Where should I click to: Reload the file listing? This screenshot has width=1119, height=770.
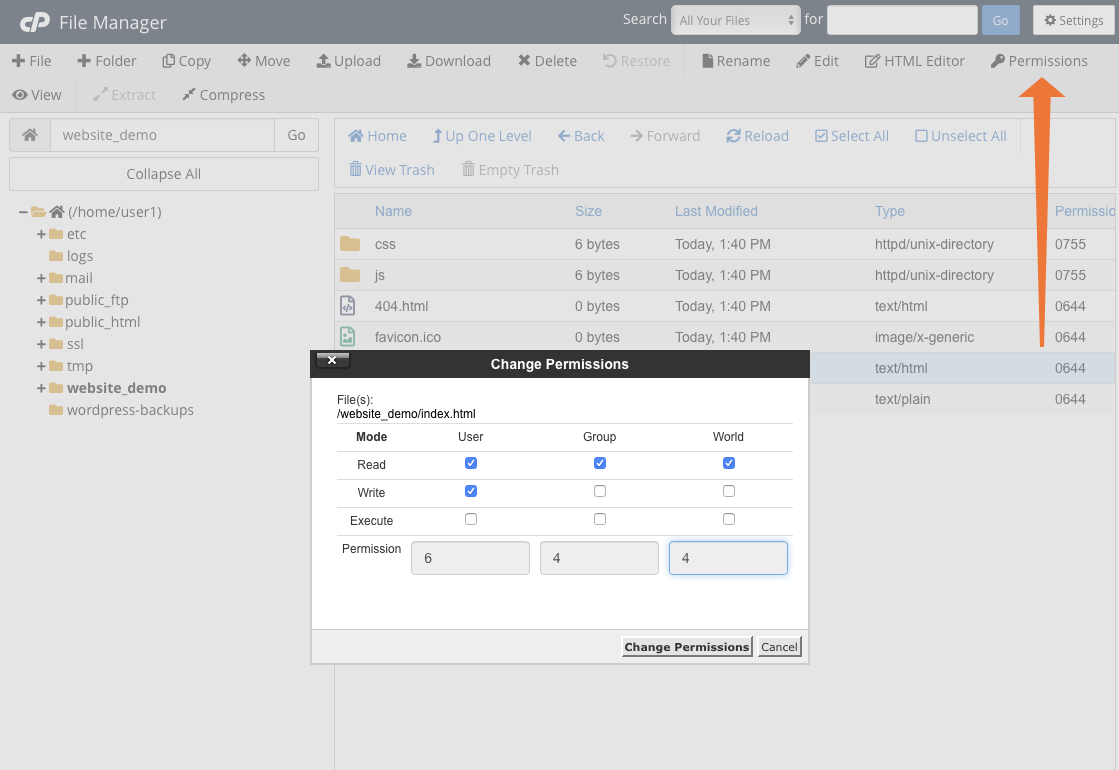tap(757, 136)
